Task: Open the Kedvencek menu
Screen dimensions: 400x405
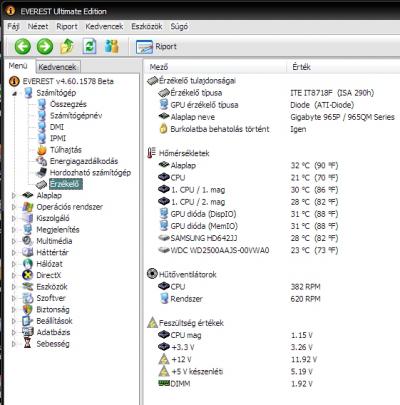Action: tap(104, 26)
